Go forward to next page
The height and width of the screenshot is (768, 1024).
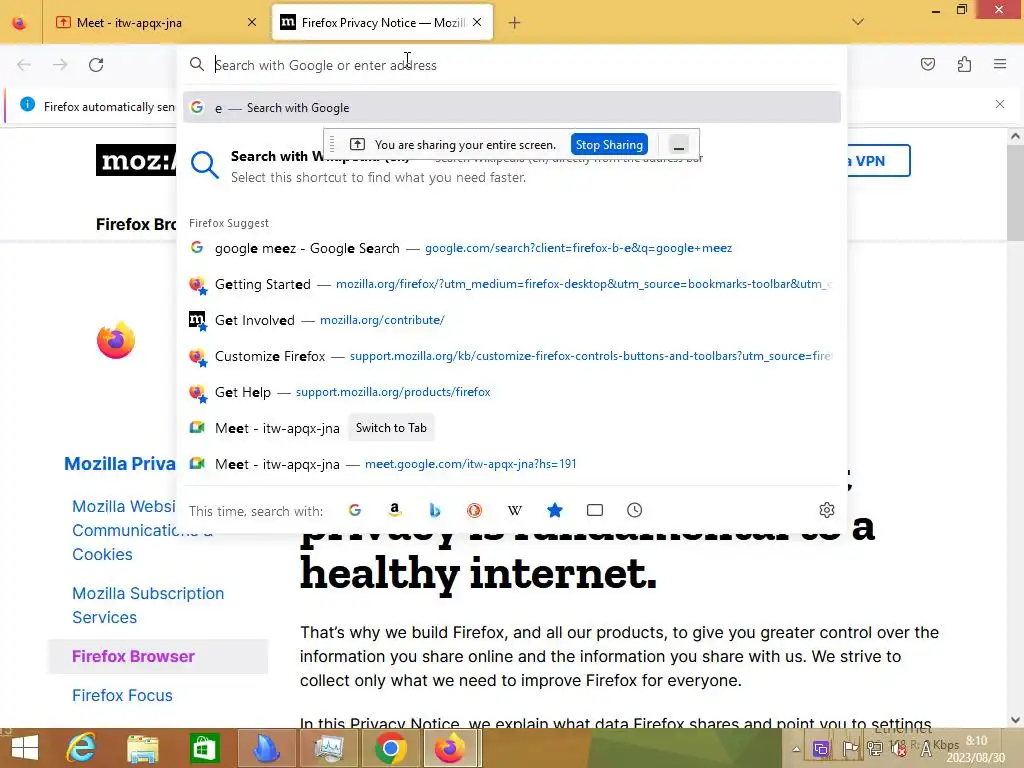click(60, 65)
